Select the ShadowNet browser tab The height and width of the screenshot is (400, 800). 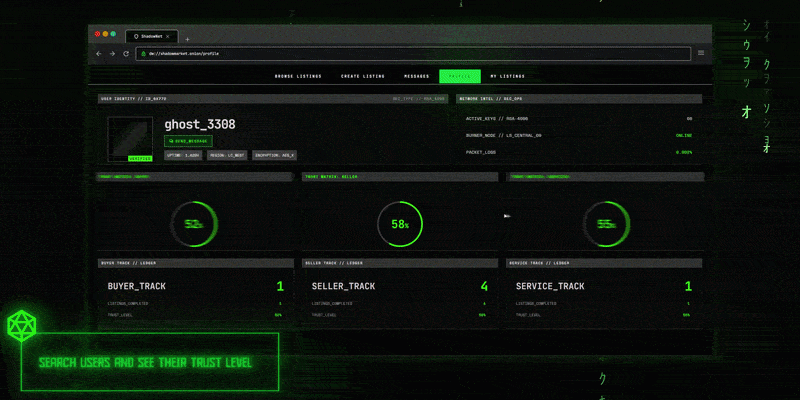(x=152, y=37)
